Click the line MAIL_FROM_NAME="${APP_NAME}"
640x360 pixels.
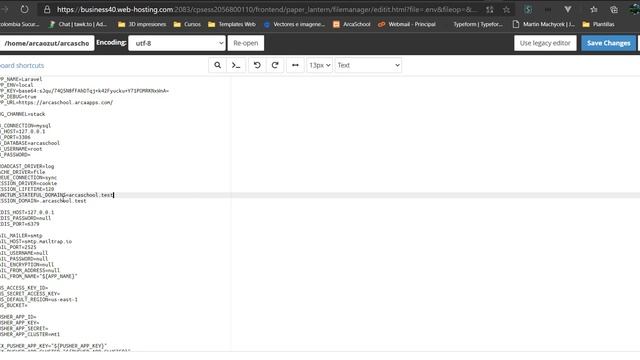coord(39,276)
